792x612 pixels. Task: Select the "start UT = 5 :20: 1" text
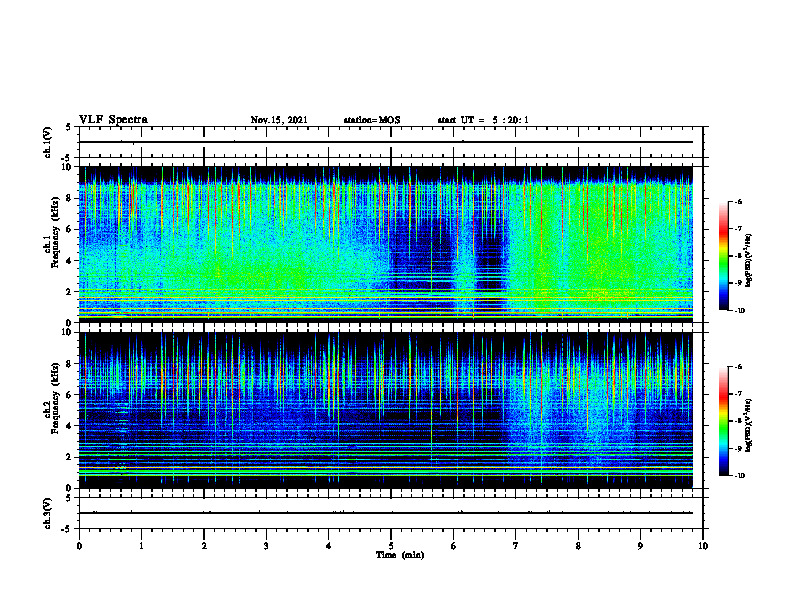(x=483, y=120)
